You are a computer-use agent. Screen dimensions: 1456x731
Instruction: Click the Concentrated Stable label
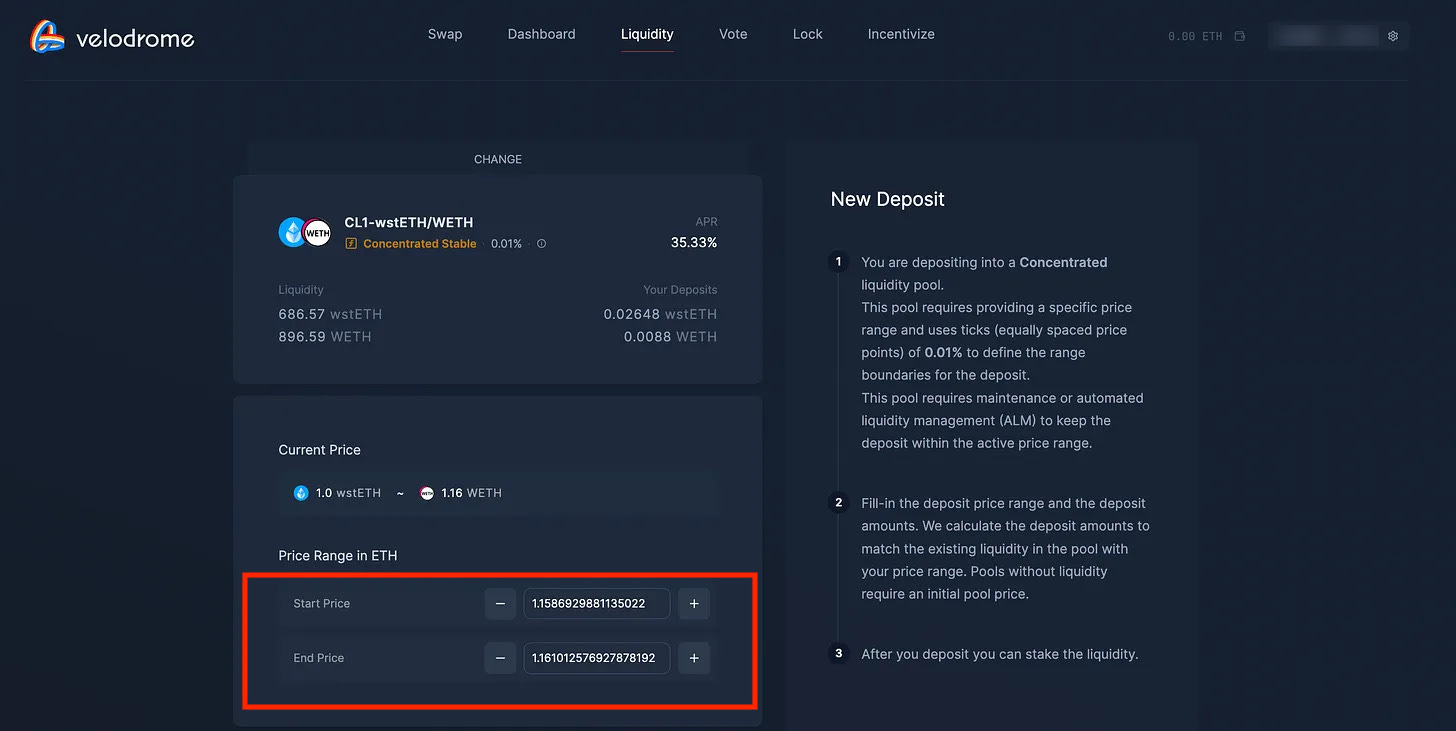click(419, 244)
